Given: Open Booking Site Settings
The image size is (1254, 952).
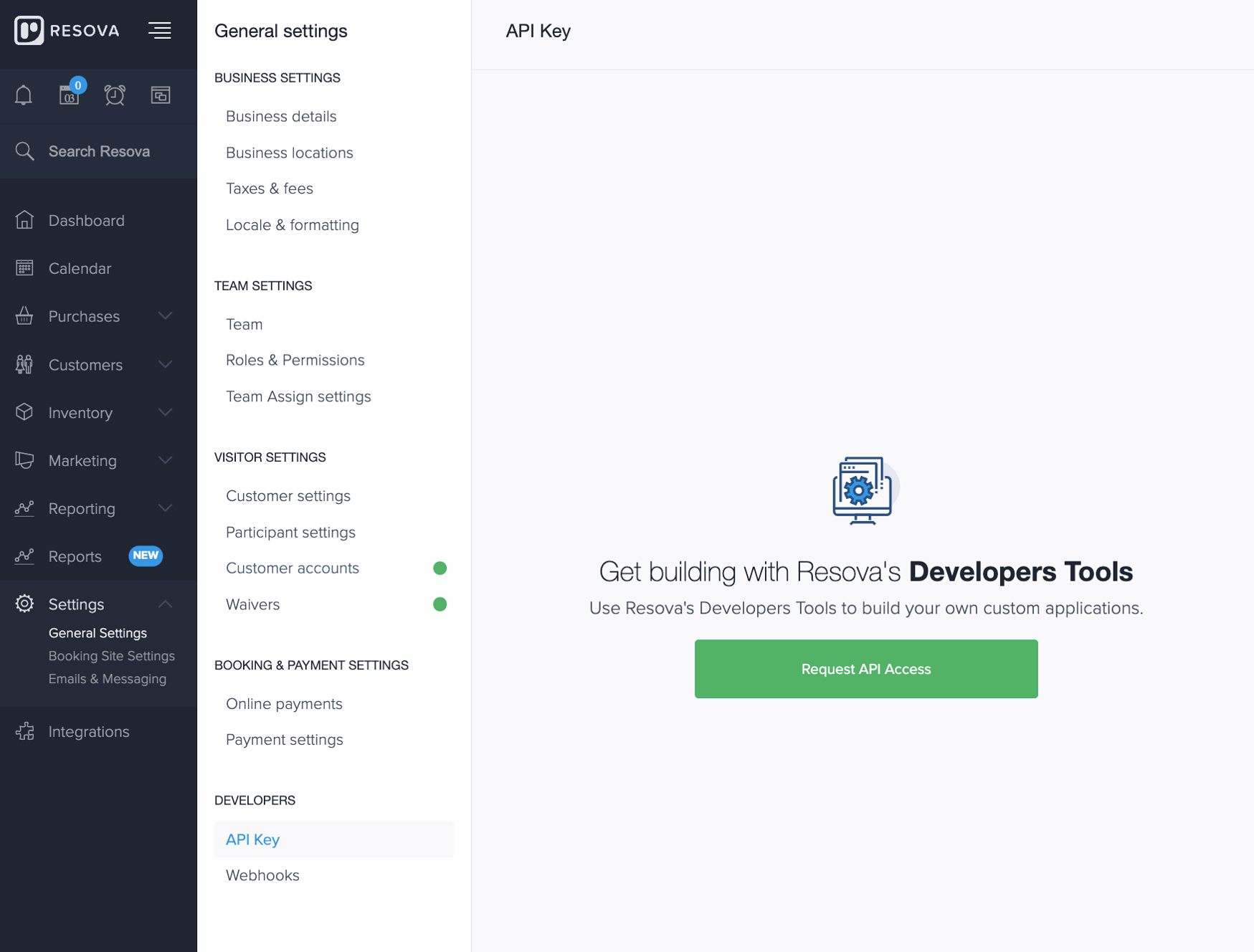Looking at the screenshot, I should pos(111,656).
